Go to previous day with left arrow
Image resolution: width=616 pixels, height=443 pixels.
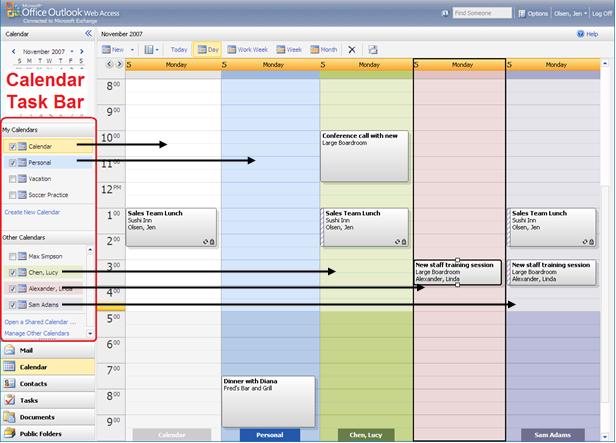tap(110, 64)
